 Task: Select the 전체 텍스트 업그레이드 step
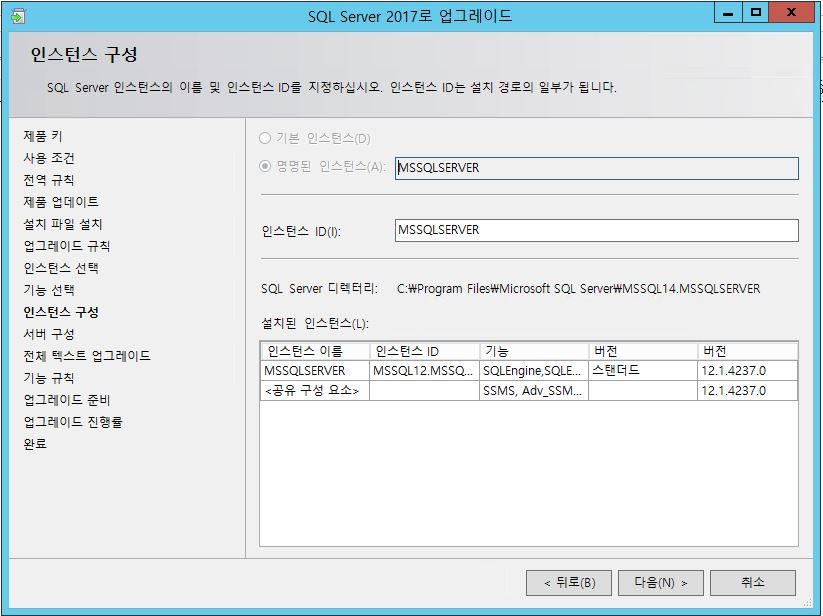87,356
